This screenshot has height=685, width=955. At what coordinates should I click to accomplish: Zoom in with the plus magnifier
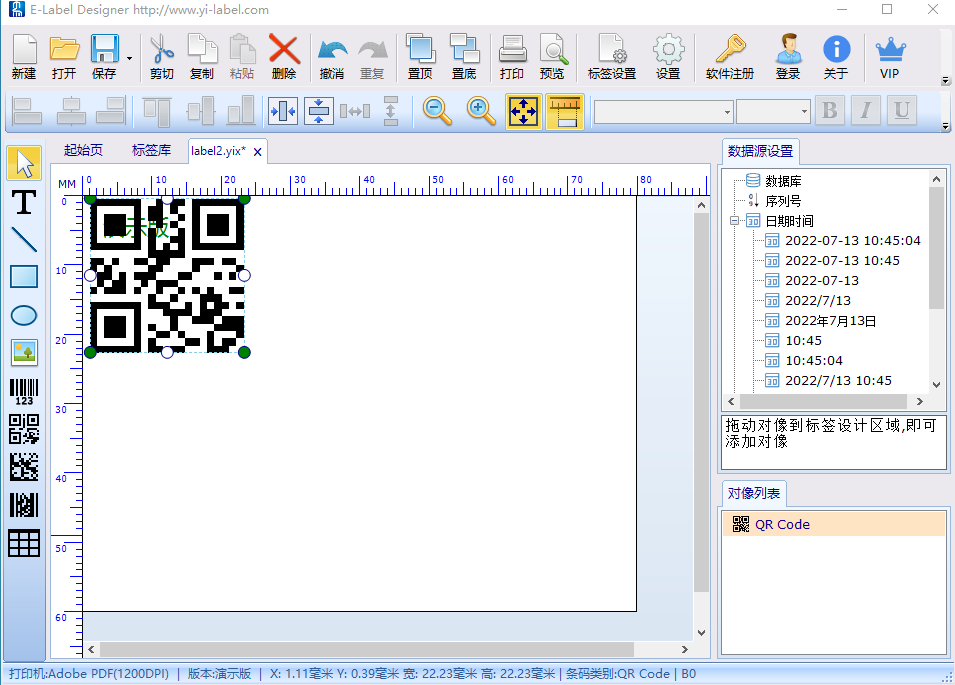(481, 111)
